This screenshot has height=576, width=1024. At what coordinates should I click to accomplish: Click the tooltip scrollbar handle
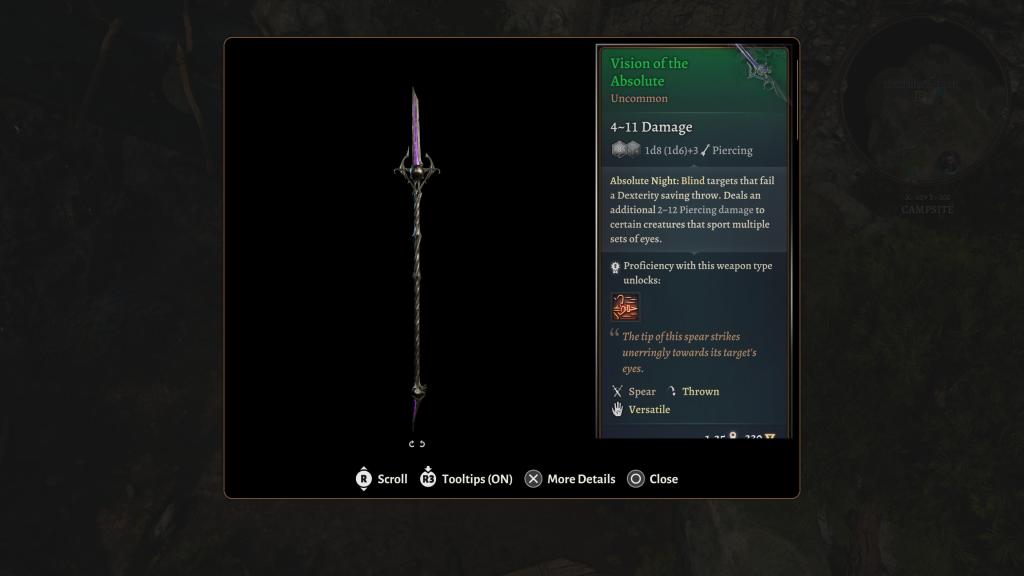[797, 98]
